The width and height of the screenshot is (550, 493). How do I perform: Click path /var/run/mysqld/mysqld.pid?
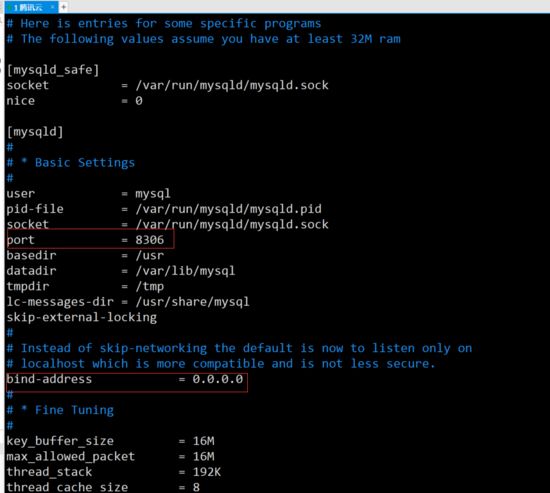228,209
